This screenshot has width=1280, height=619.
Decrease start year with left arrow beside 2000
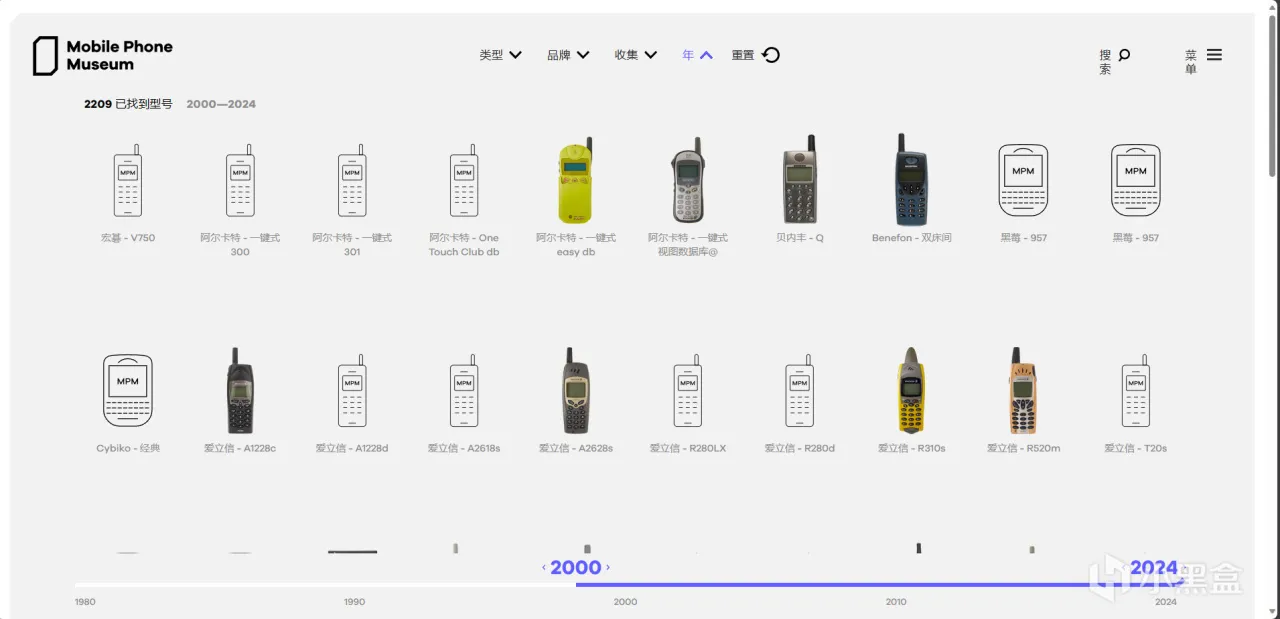coord(544,567)
